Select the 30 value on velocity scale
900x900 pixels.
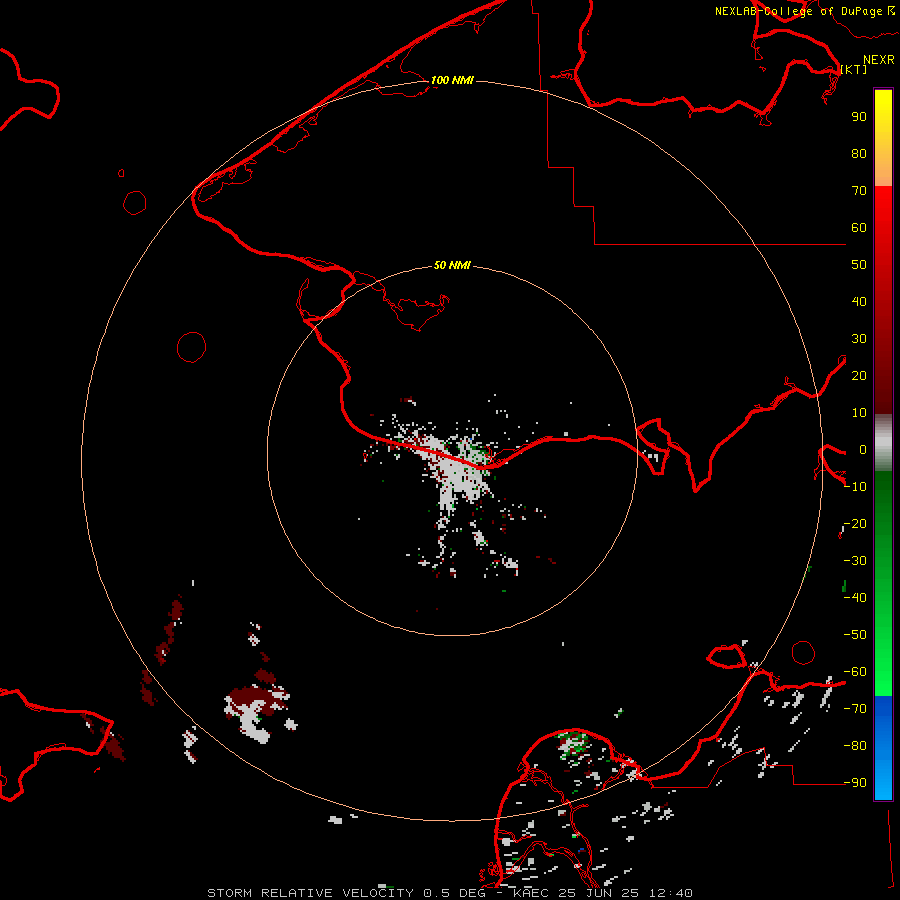[859, 339]
